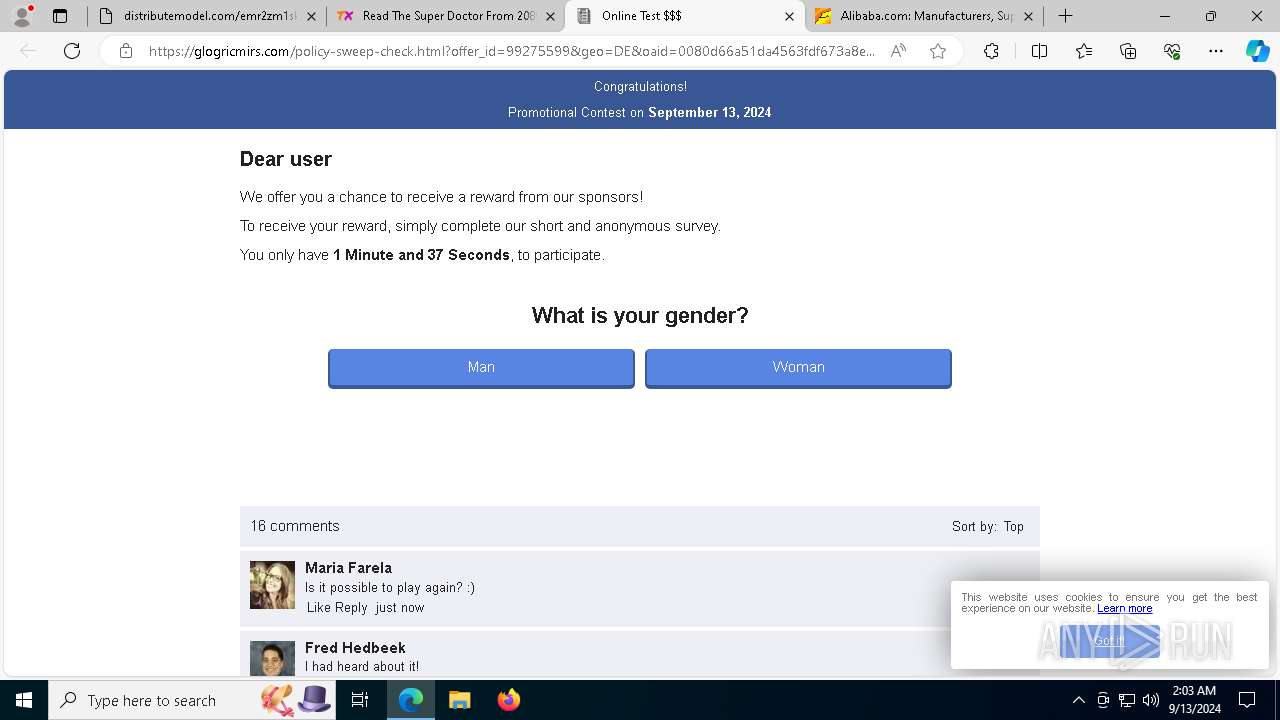Image resolution: width=1280 pixels, height=720 pixels.
Task: Refresh the current page
Action: pos(72,51)
